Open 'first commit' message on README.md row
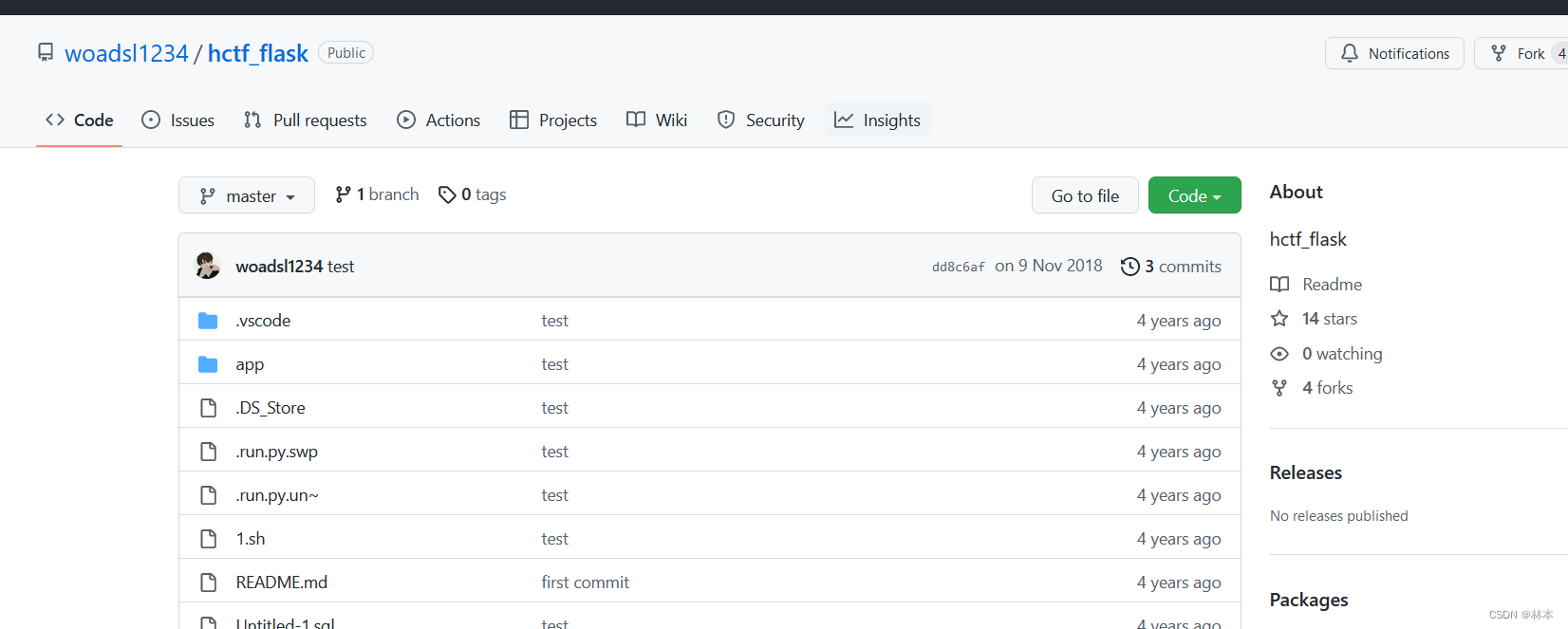Image resolution: width=1568 pixels, height=629 pixels. (585, 583)
